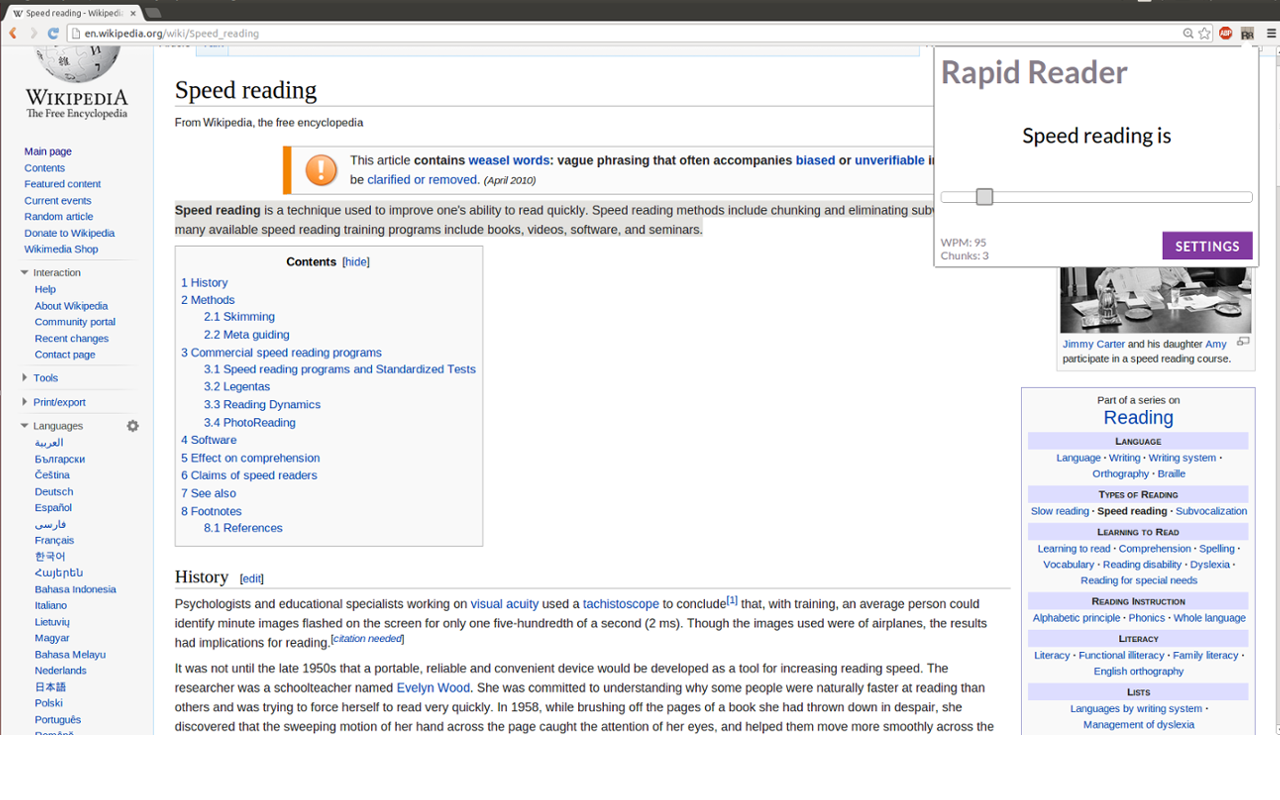
Task: Enlarge the Jimmy Carter image via magnify icon
Action: click(x=1243, y=342)
